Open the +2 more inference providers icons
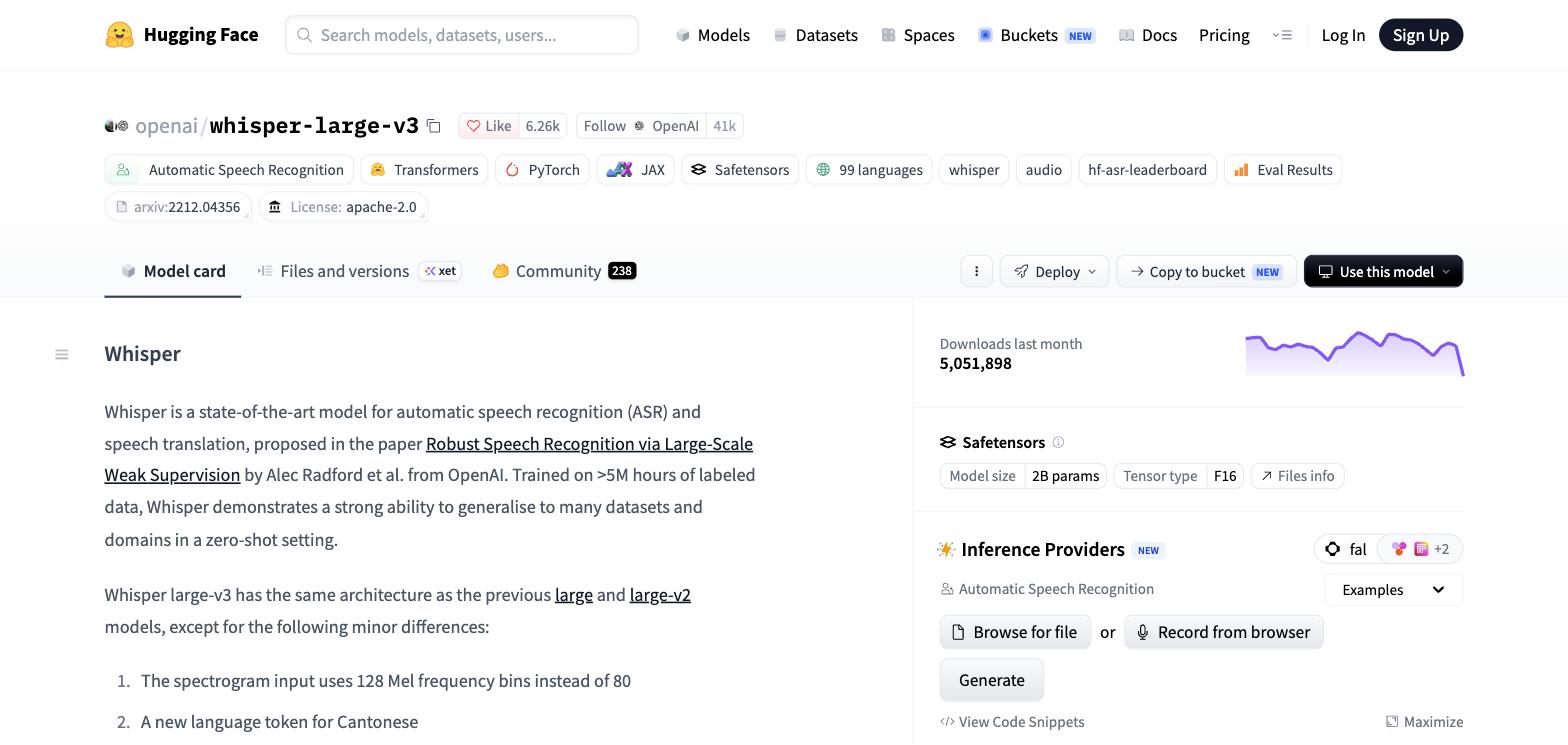The width and height of the screenshot is (1568, 745). 1420,549
